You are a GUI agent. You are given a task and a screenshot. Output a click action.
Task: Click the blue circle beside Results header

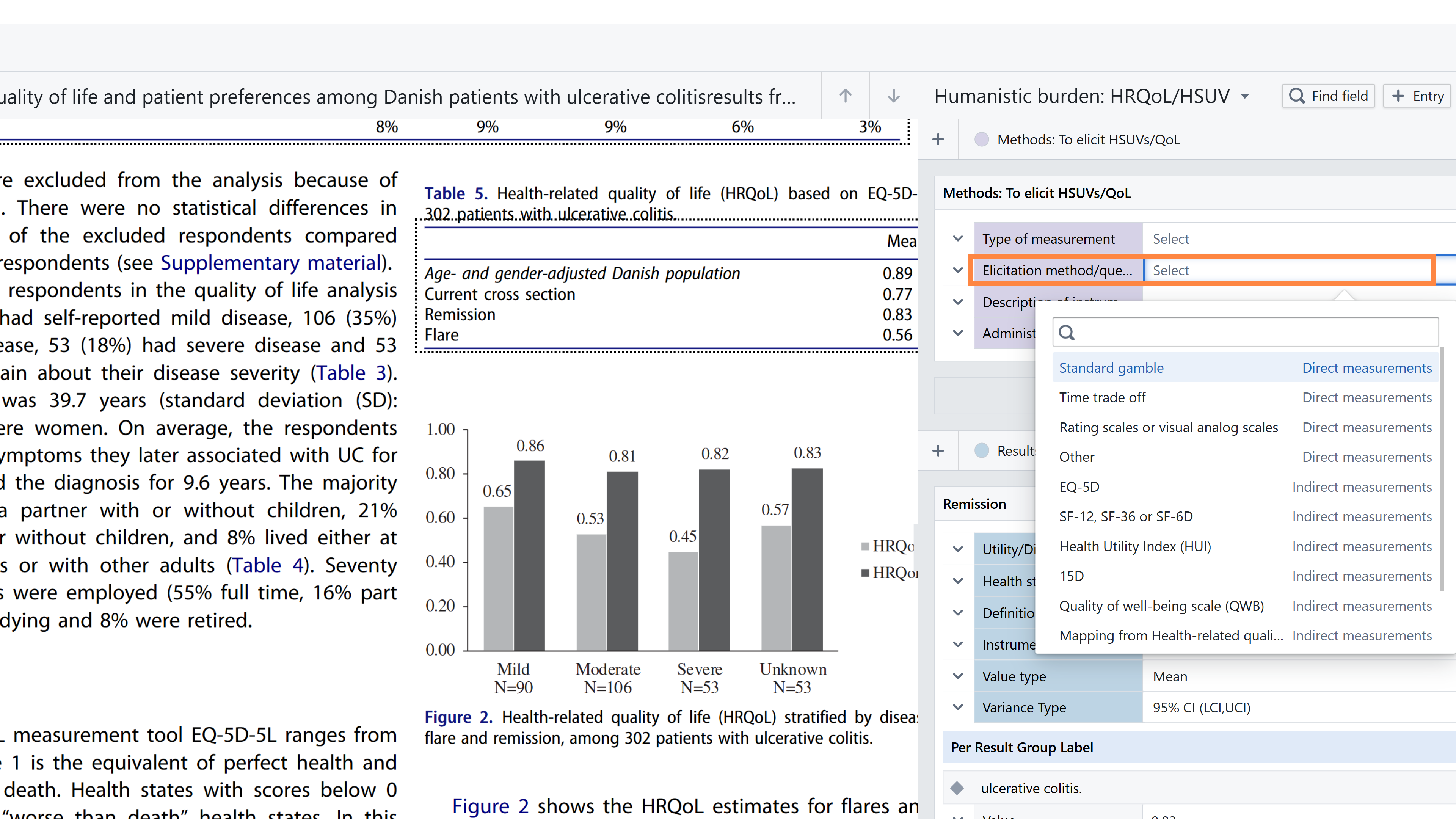coord(982,450)
